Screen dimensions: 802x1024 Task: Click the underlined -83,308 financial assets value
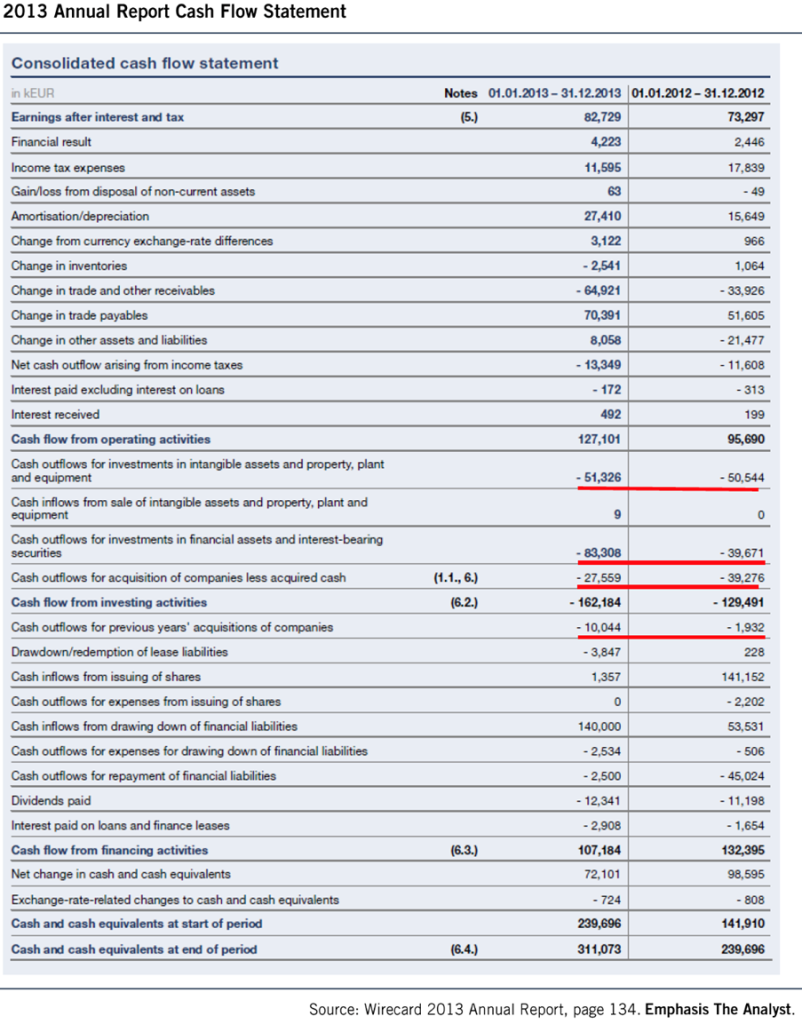(598, 554)
